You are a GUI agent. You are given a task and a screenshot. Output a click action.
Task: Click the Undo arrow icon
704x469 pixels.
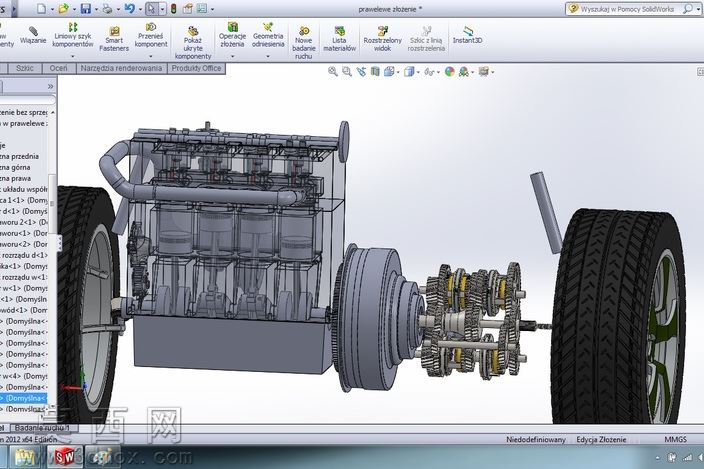point(130,9)
